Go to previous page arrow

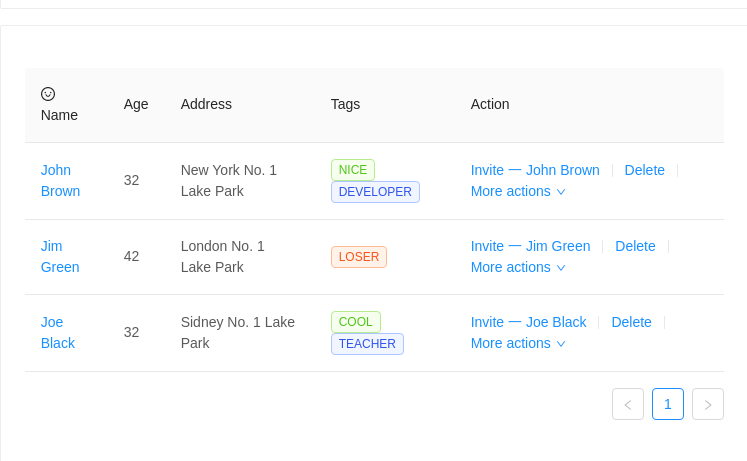tap(628, 404)
